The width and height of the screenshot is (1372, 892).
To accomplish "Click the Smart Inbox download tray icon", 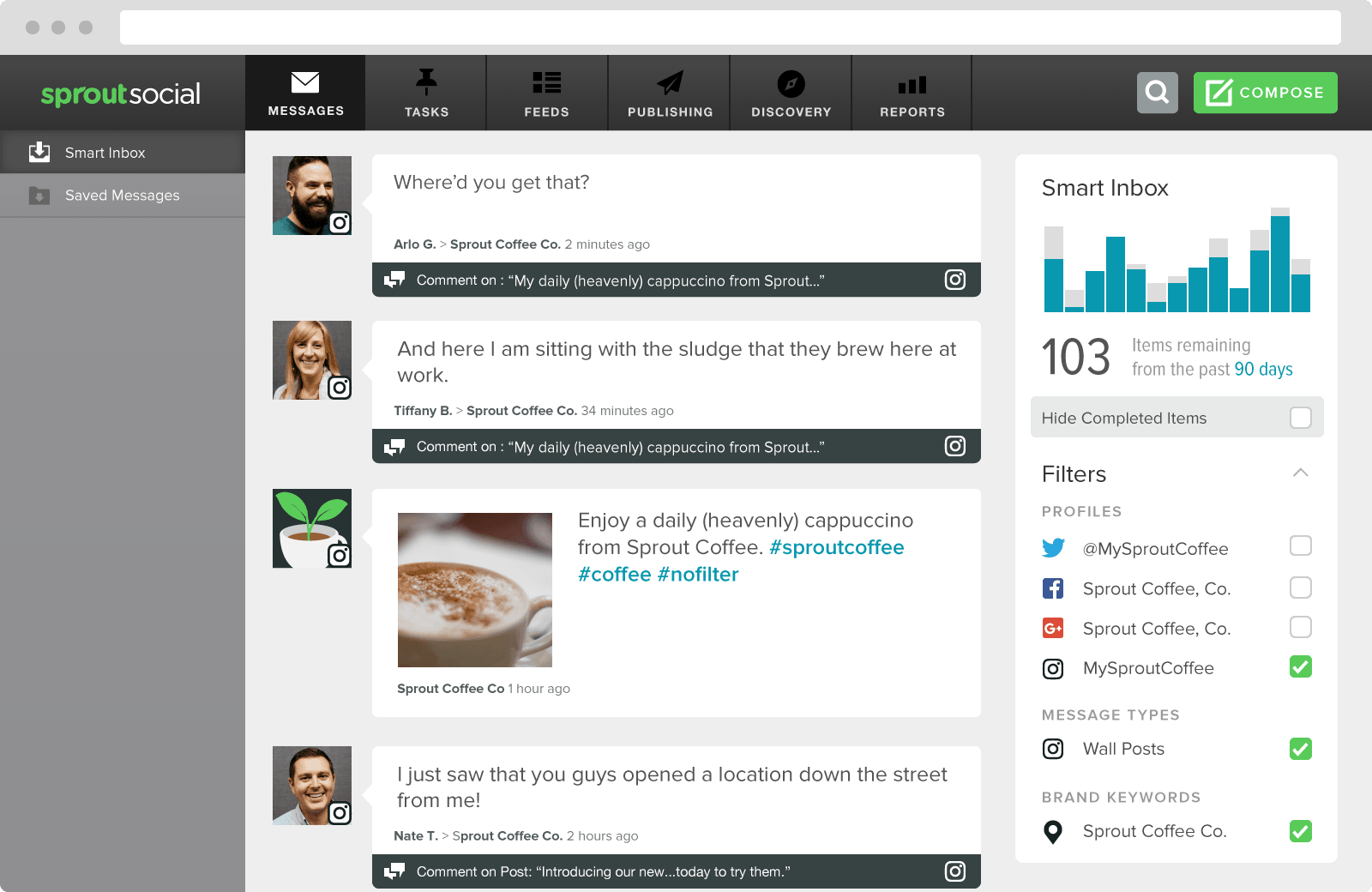I will pyautogui.click(x=39, y=152).
